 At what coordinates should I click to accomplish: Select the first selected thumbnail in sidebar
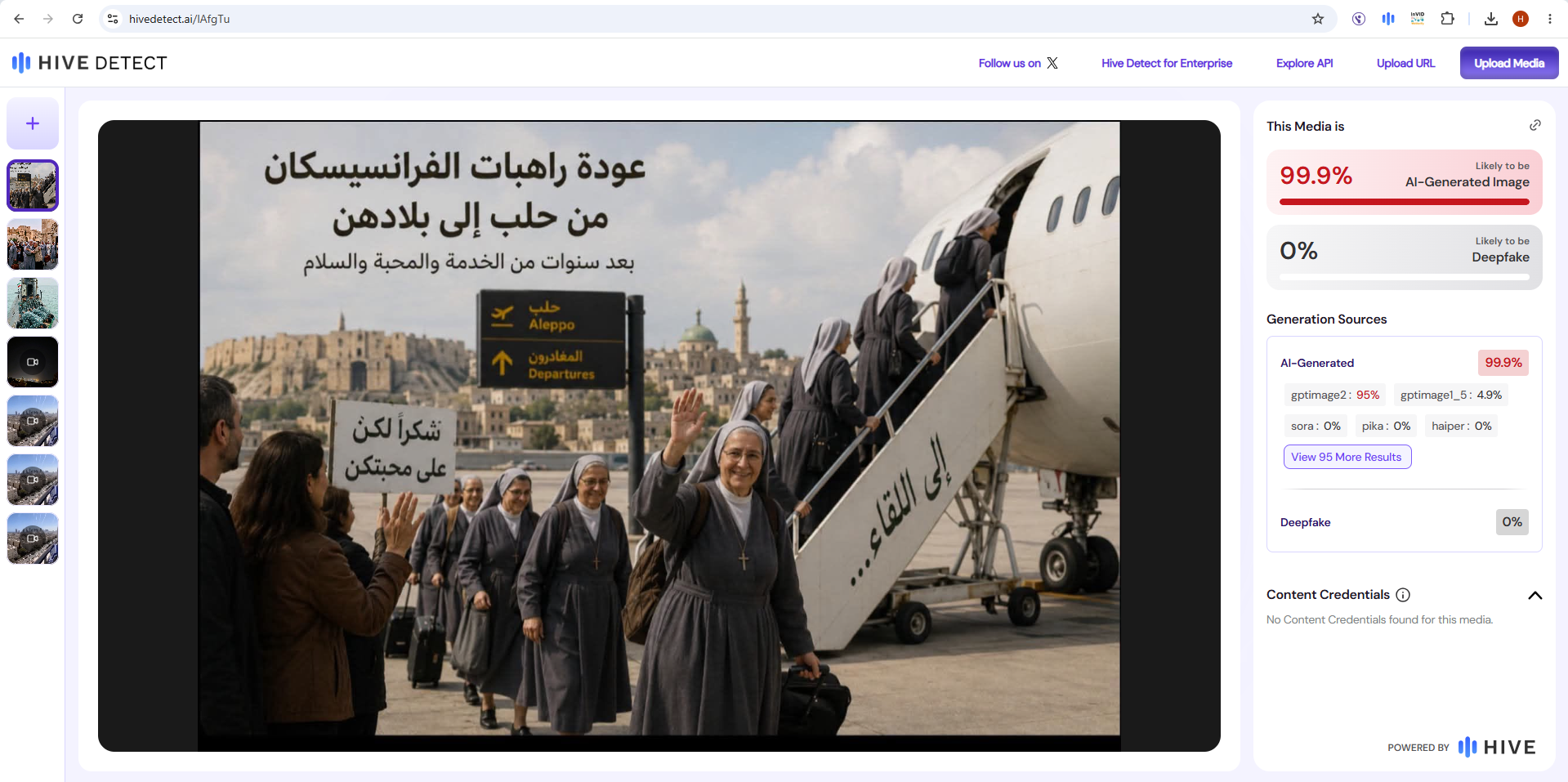click(x=33, y=185)
